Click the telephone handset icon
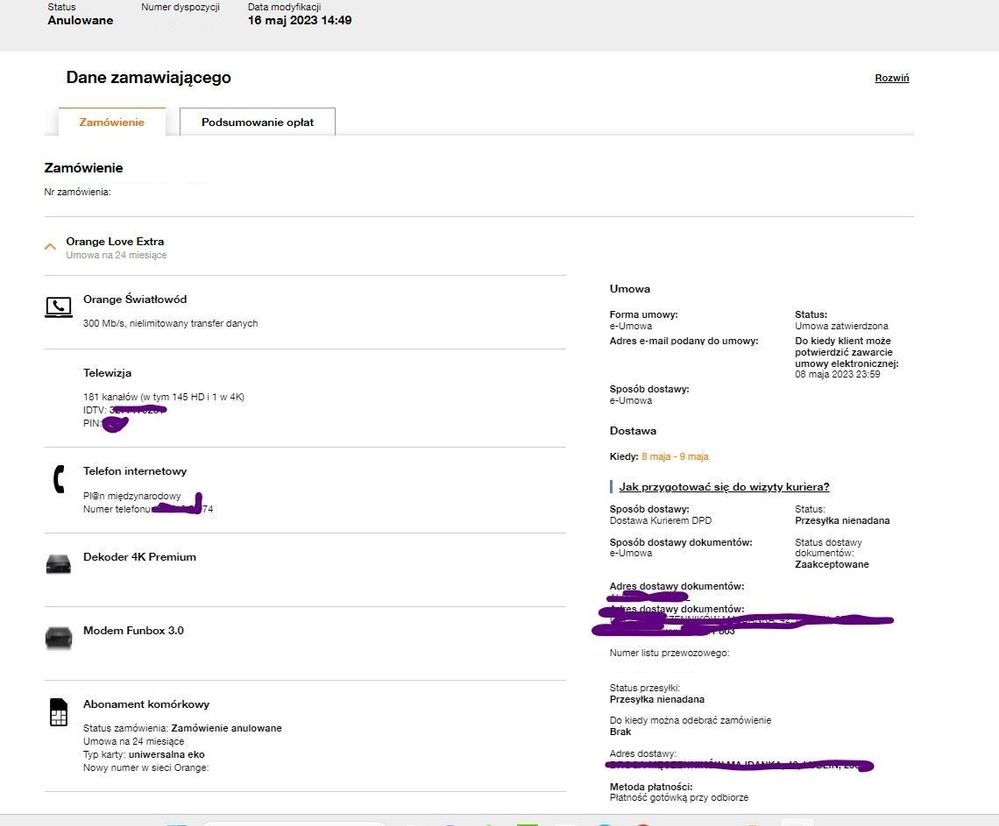The image size is (999, 826). 58,480
